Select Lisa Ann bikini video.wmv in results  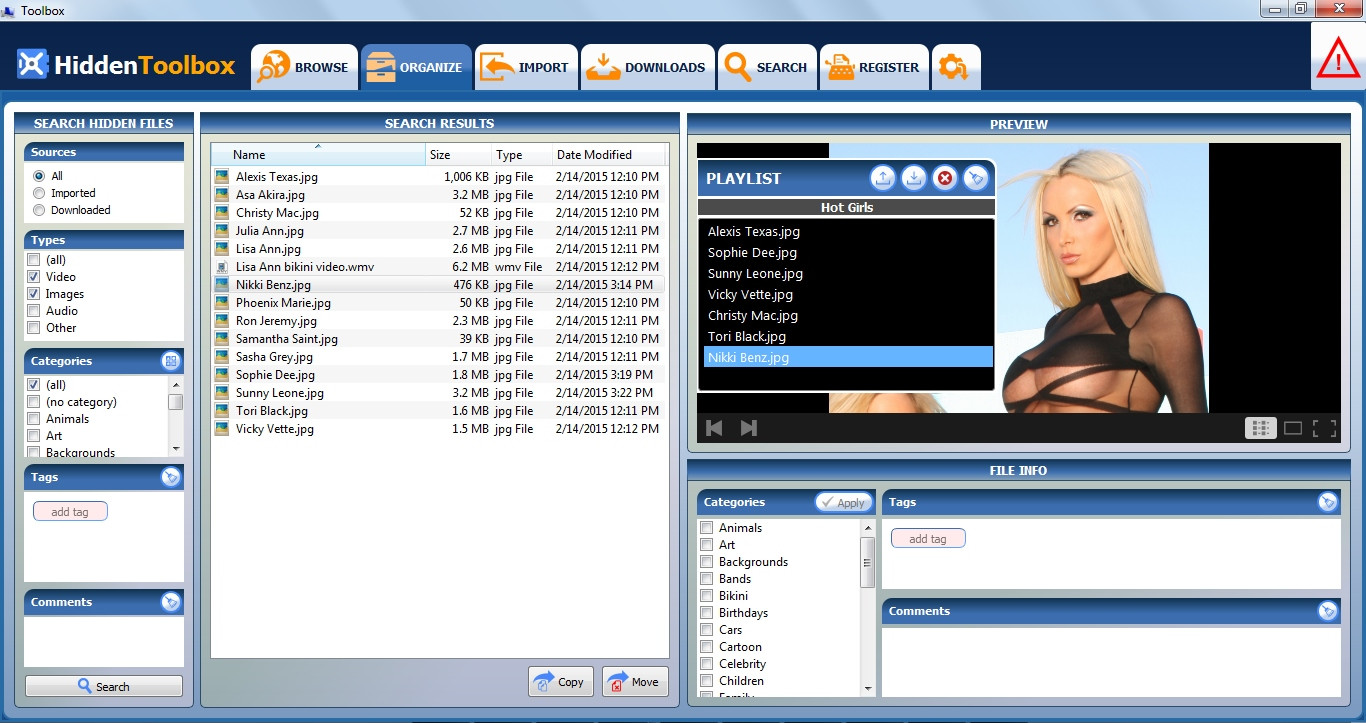tap(438, 267)
